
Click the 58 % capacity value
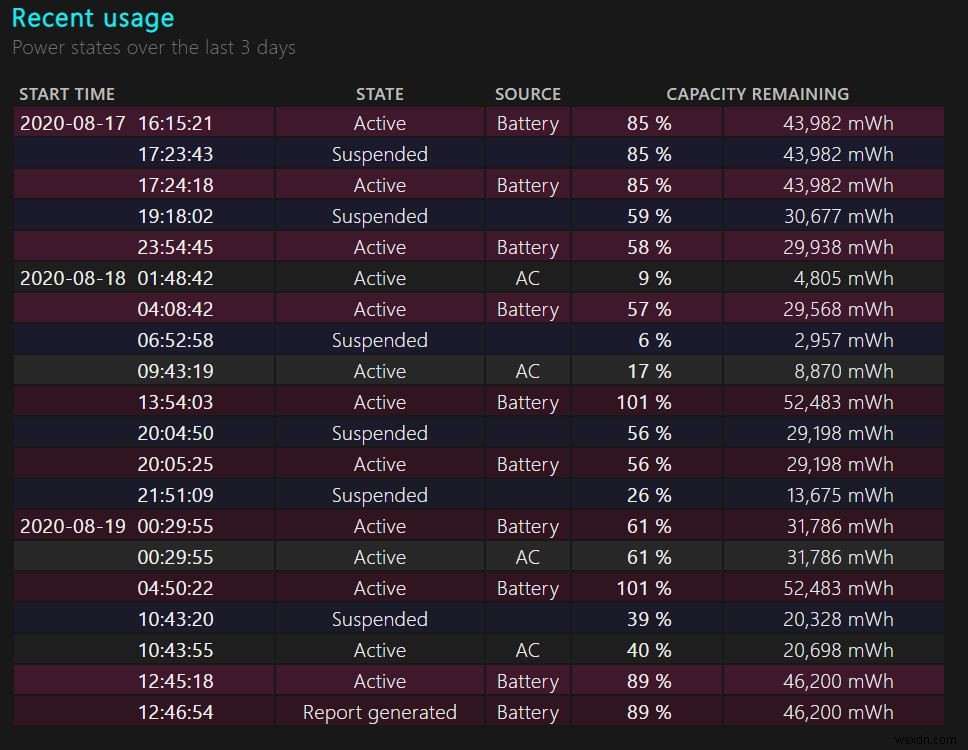pyautogui.click(x=649, y=247)
